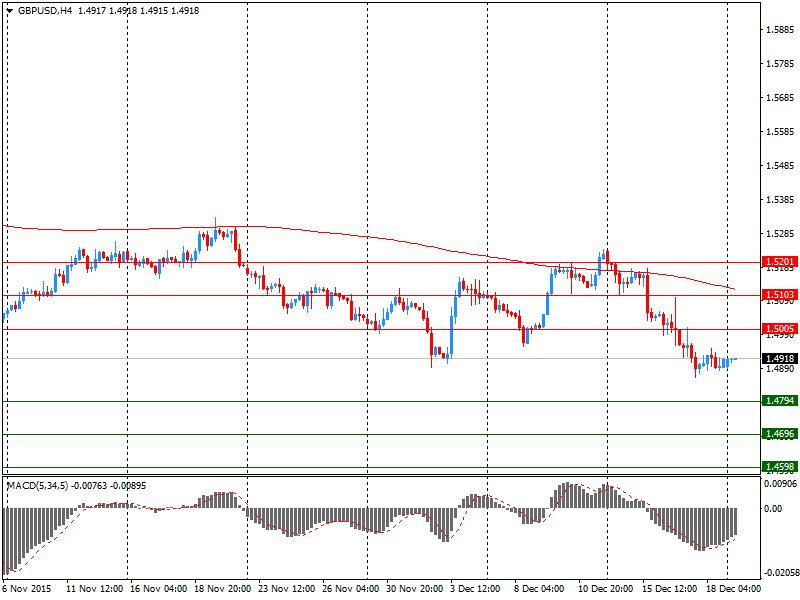Click the MACD(5,34,5) indicator label
Viewport: 800px width, 600px height.
click(37, 486)
